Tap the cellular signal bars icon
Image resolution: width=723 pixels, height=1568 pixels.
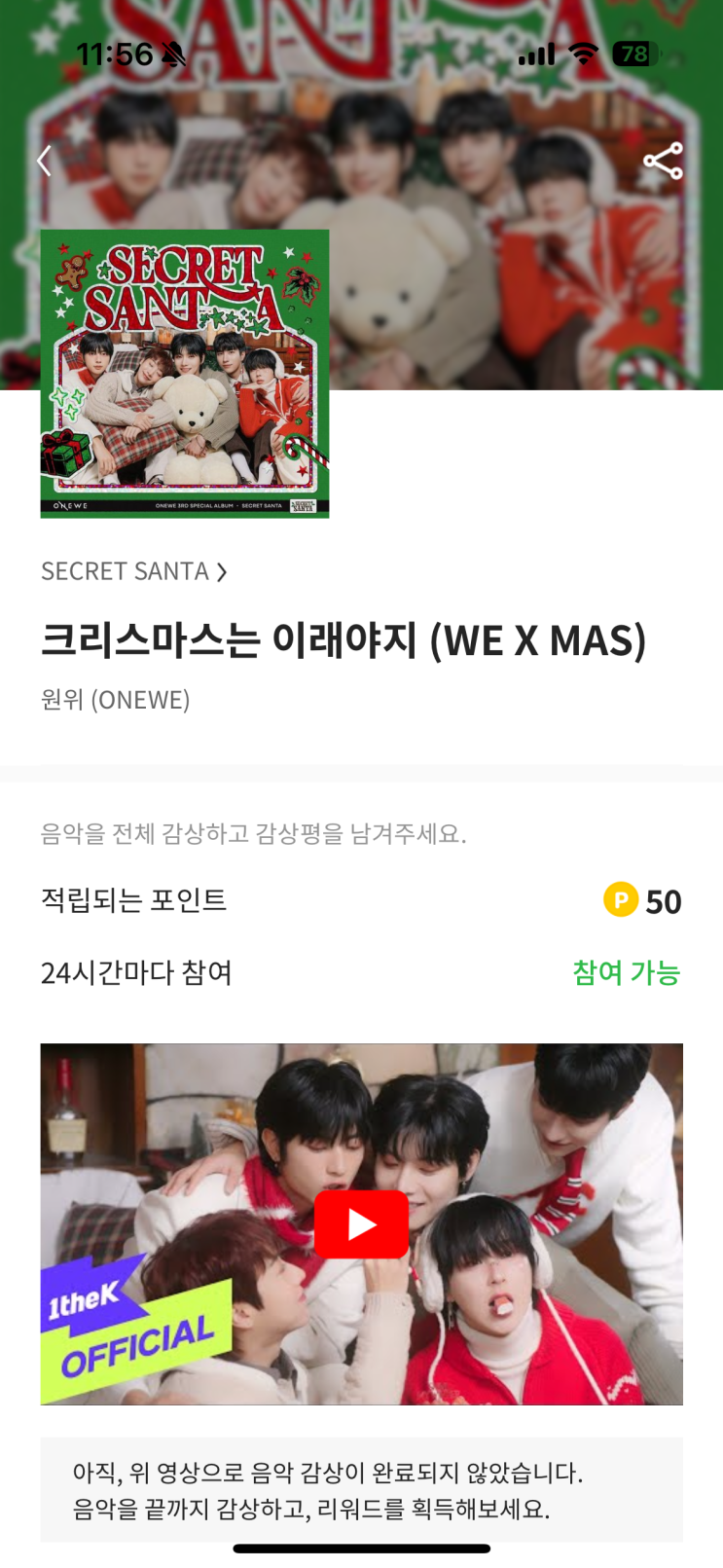pyautogui.click(x=536, y=55)
